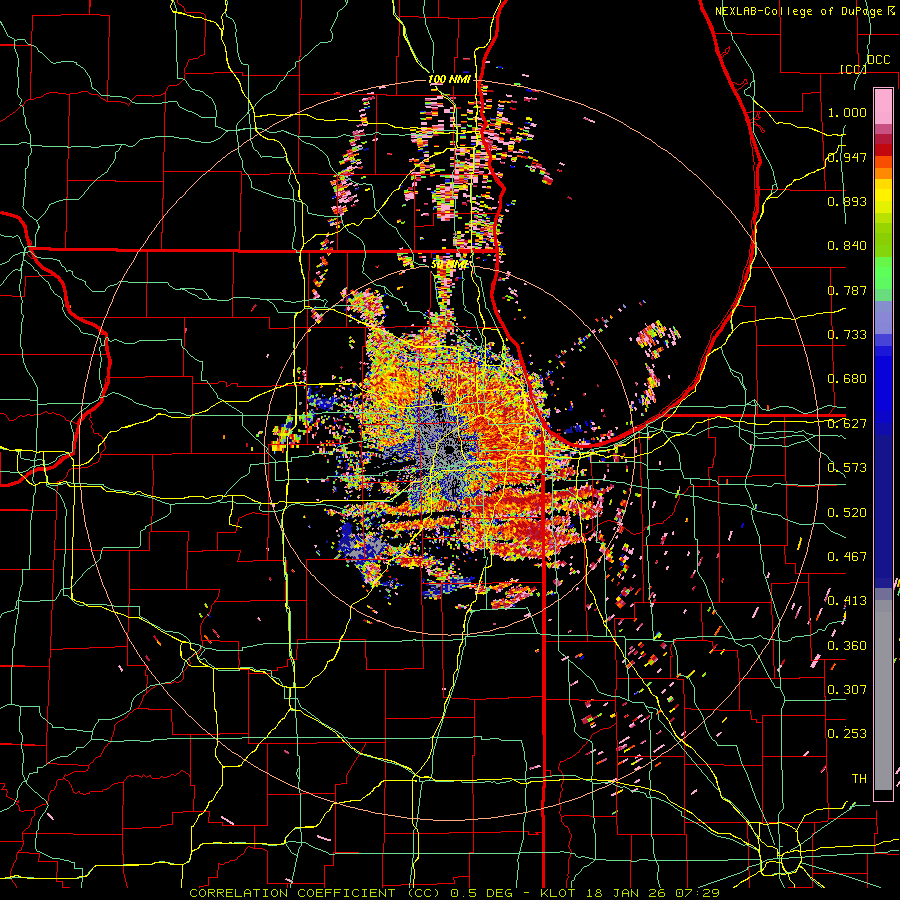
Task: Click the 0.520 scale value
Action: tap(847, 513)
